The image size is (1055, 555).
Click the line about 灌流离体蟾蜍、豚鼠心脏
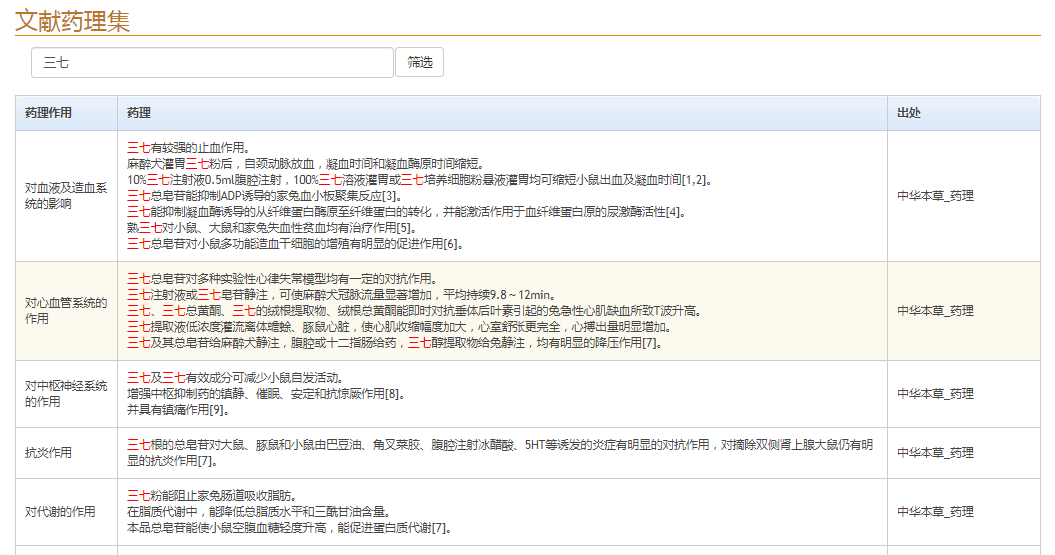point(400,328)
